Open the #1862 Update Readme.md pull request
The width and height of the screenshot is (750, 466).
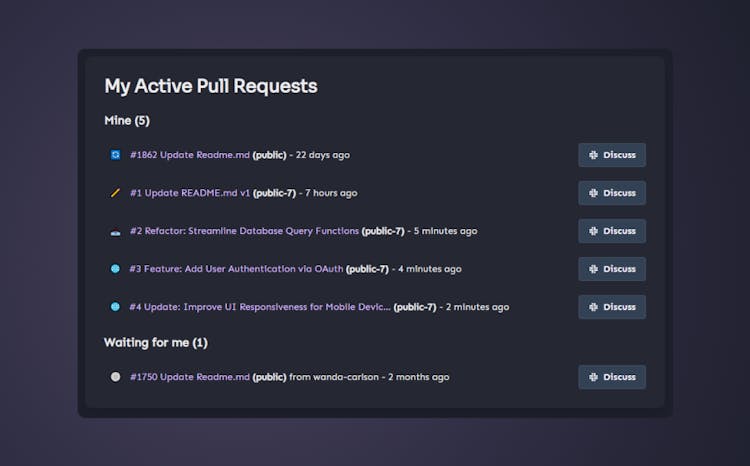pyautogui.click(x=189, y=155)
